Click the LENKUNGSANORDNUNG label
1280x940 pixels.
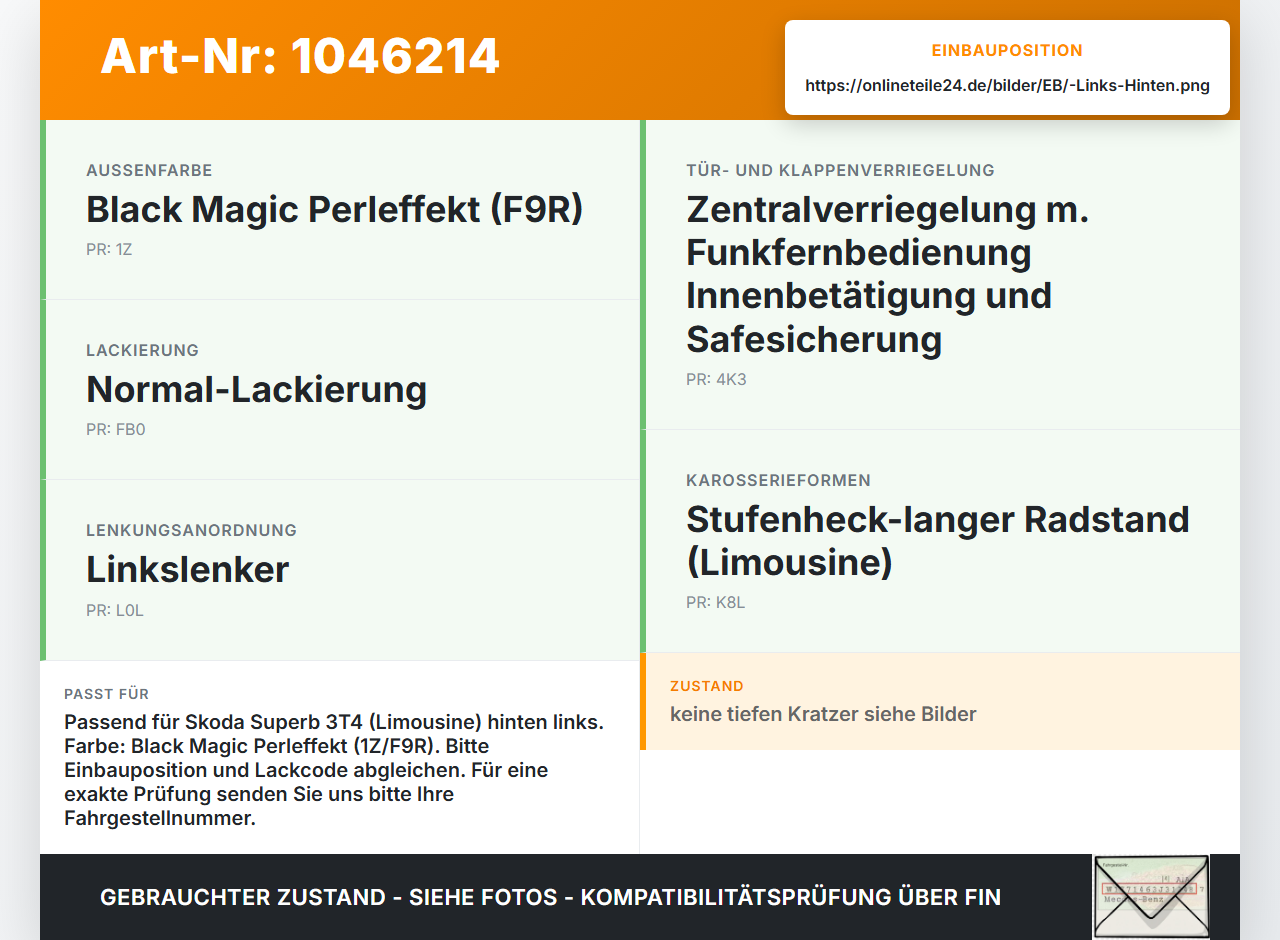pyautogui.click(x=191, y=531)
